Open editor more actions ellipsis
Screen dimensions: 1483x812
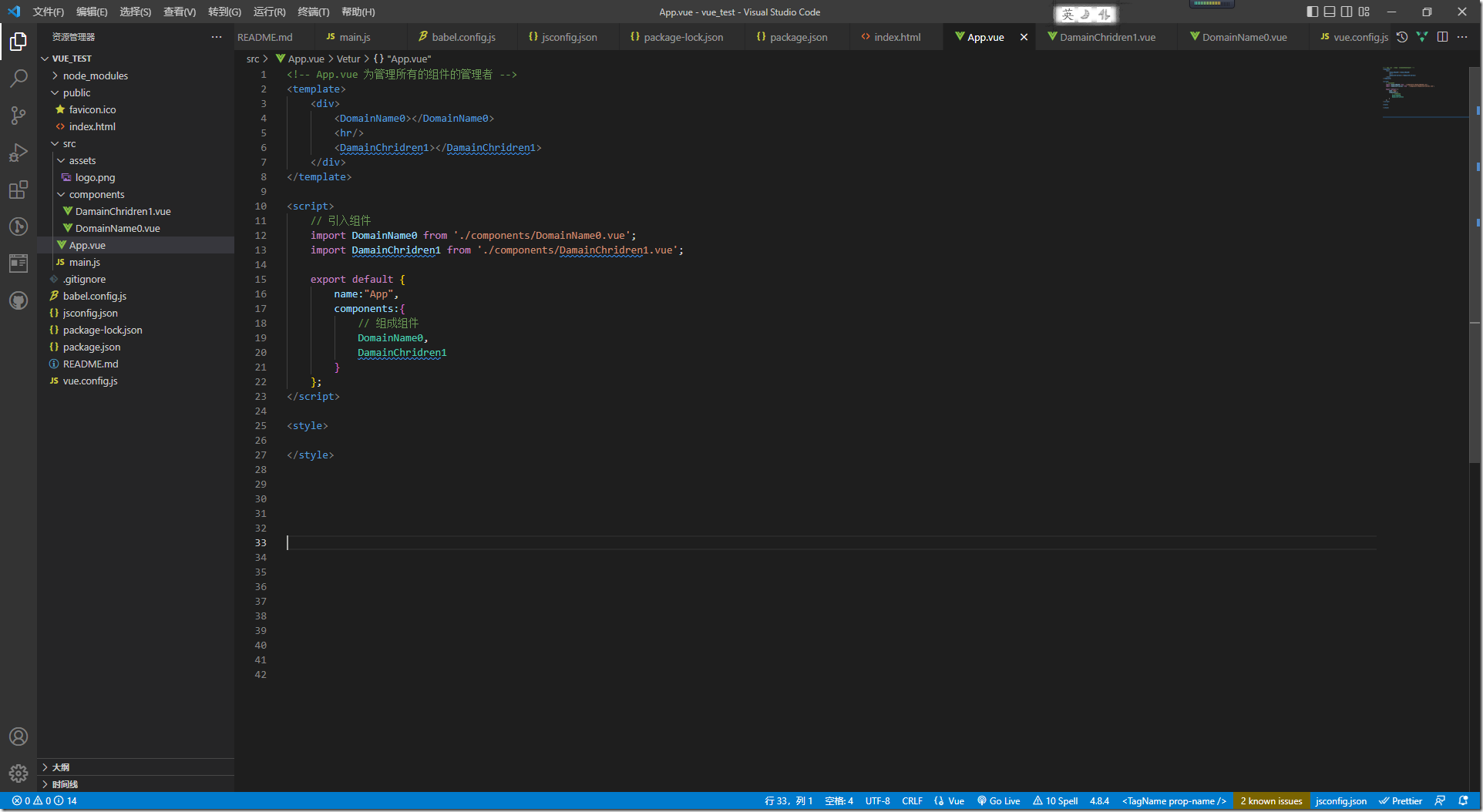pyautogui.click(x=1462, y=37)
